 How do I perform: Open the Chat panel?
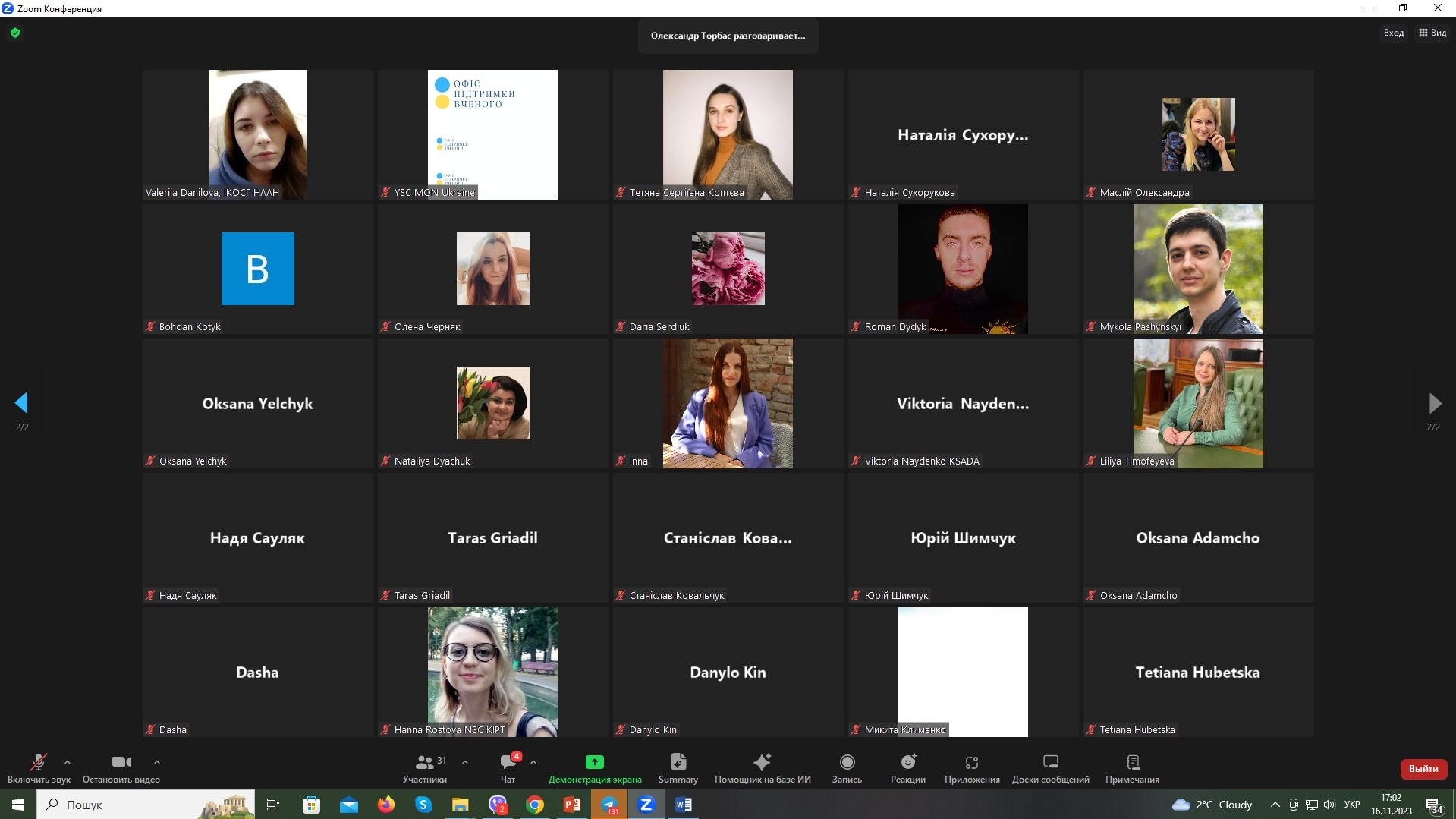pyautogui.click(x=508, y=762)
